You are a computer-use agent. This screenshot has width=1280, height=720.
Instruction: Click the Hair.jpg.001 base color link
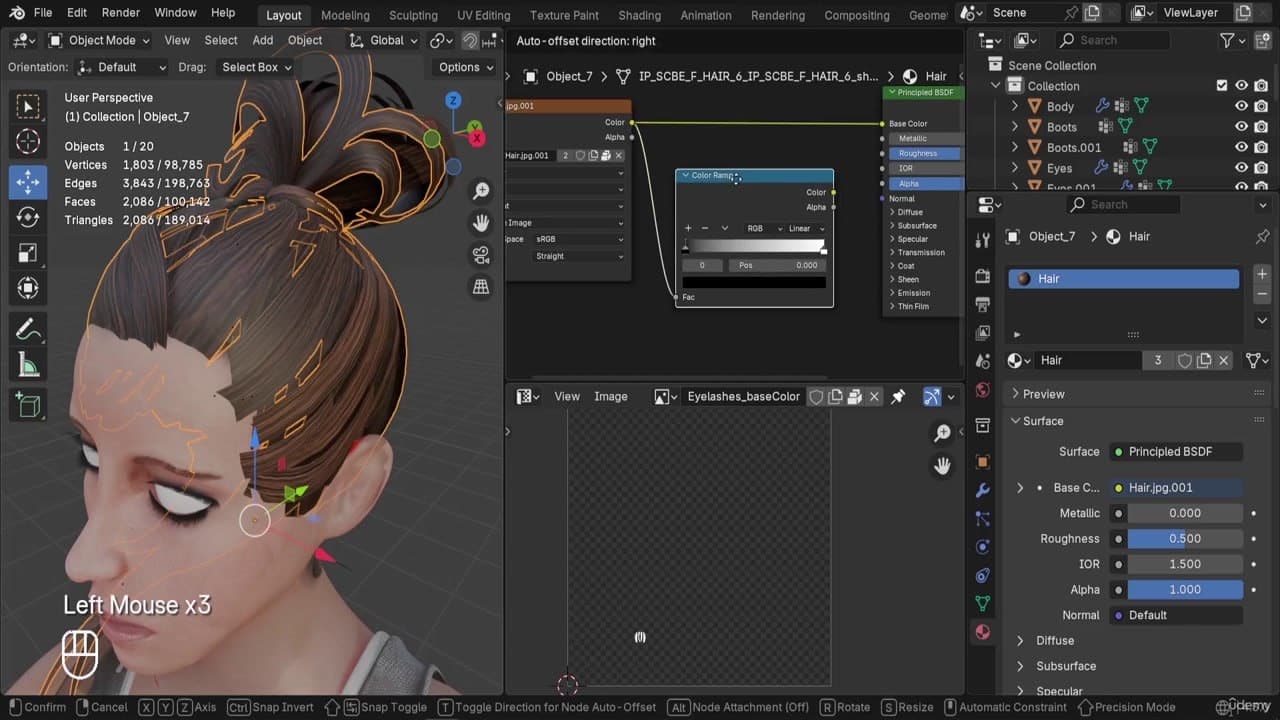[1177, 488]
